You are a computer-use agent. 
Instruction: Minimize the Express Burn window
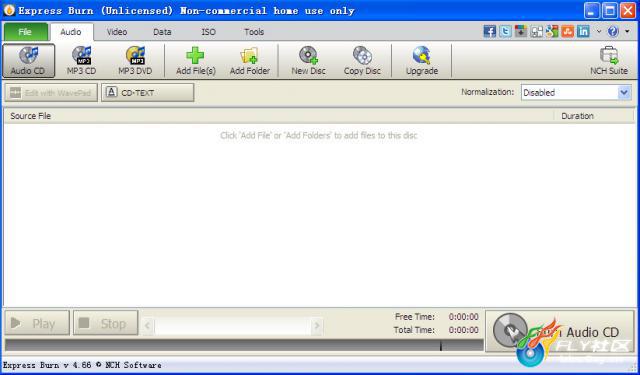592,11
